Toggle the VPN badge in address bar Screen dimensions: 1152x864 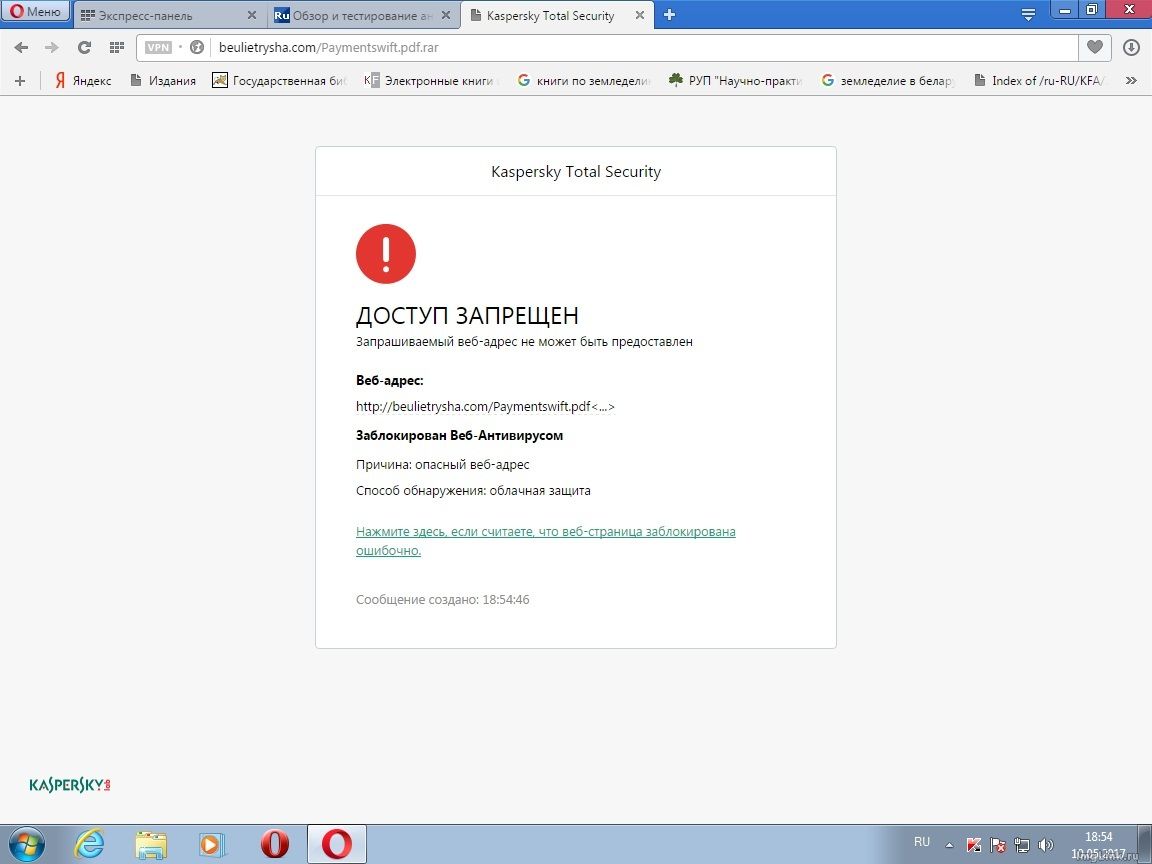(158, 48)
